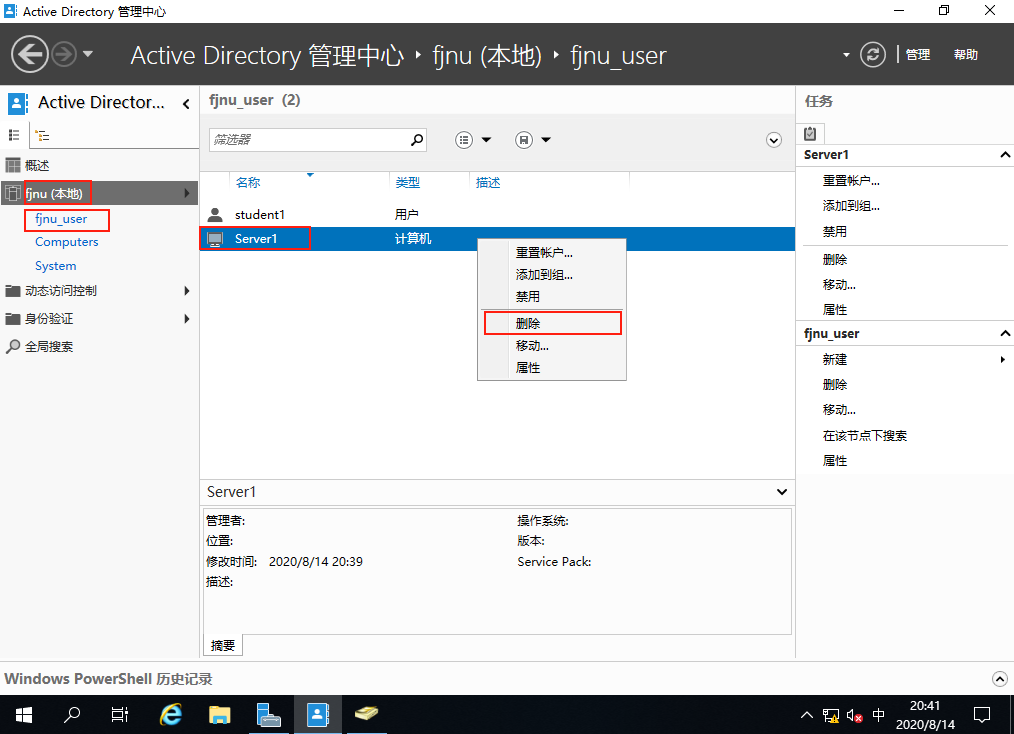The width and height of the screenshot is (1014, 734).
Task: Expand the filter criteria chevron
Action: click(773, 140)
